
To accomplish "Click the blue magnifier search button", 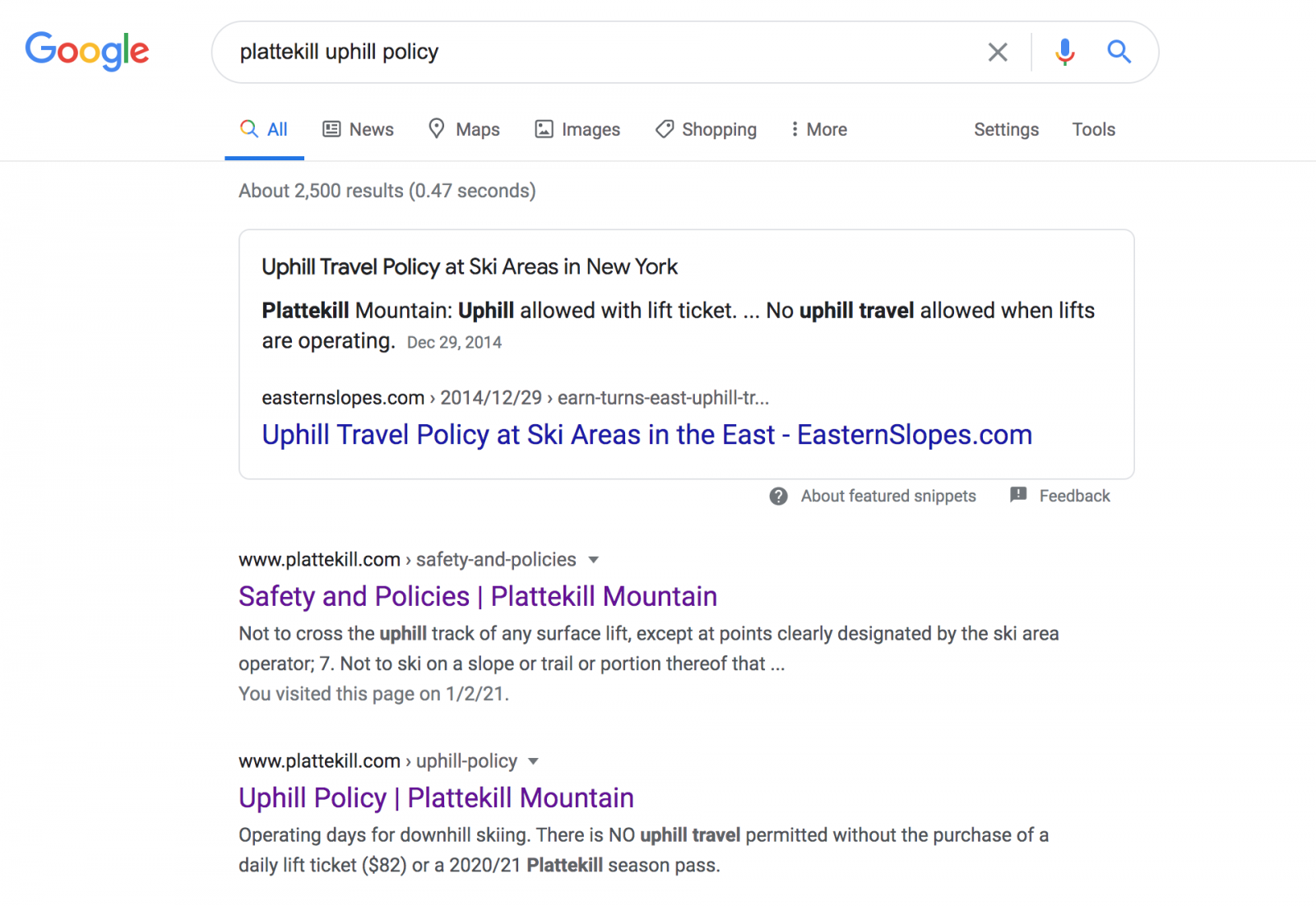I will [x=1119, y=52].
